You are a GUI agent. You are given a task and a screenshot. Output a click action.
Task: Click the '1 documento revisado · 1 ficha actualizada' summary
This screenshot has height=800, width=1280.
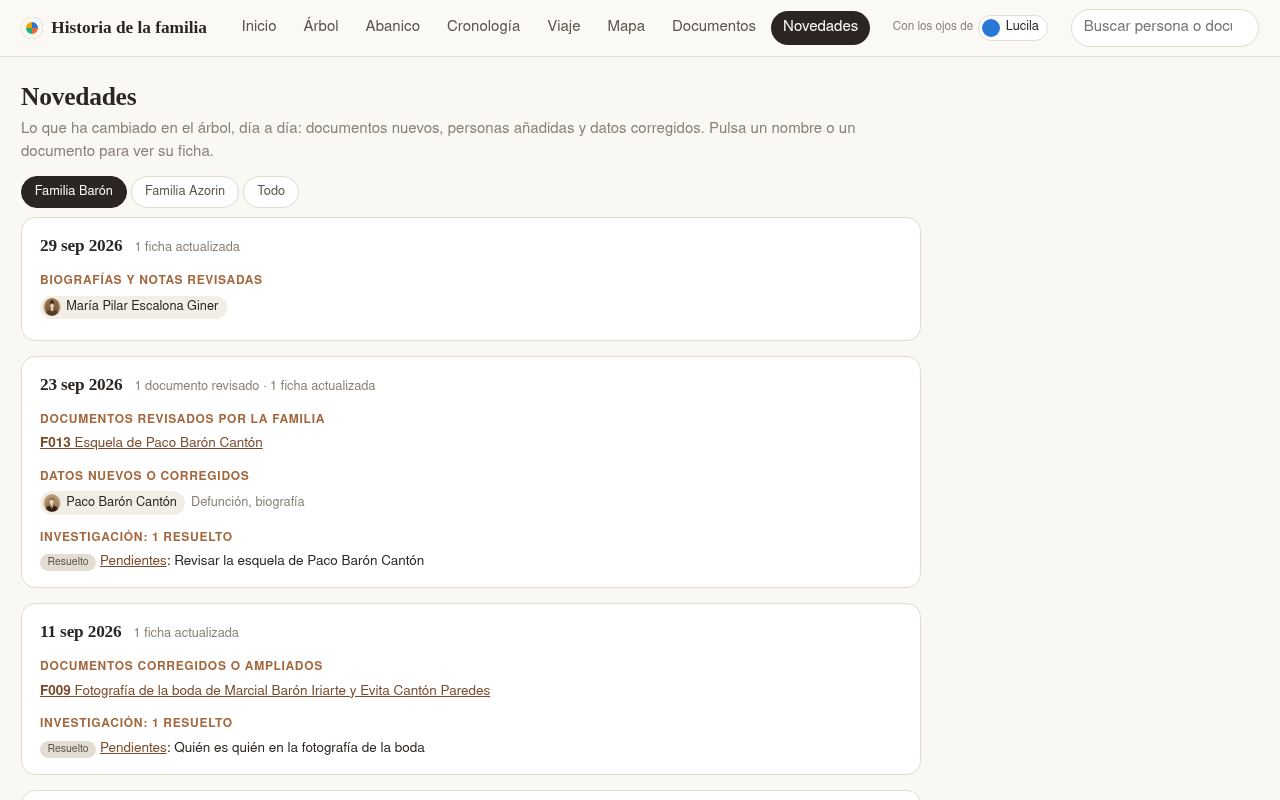pyautogui.click(x=255, y=386)
